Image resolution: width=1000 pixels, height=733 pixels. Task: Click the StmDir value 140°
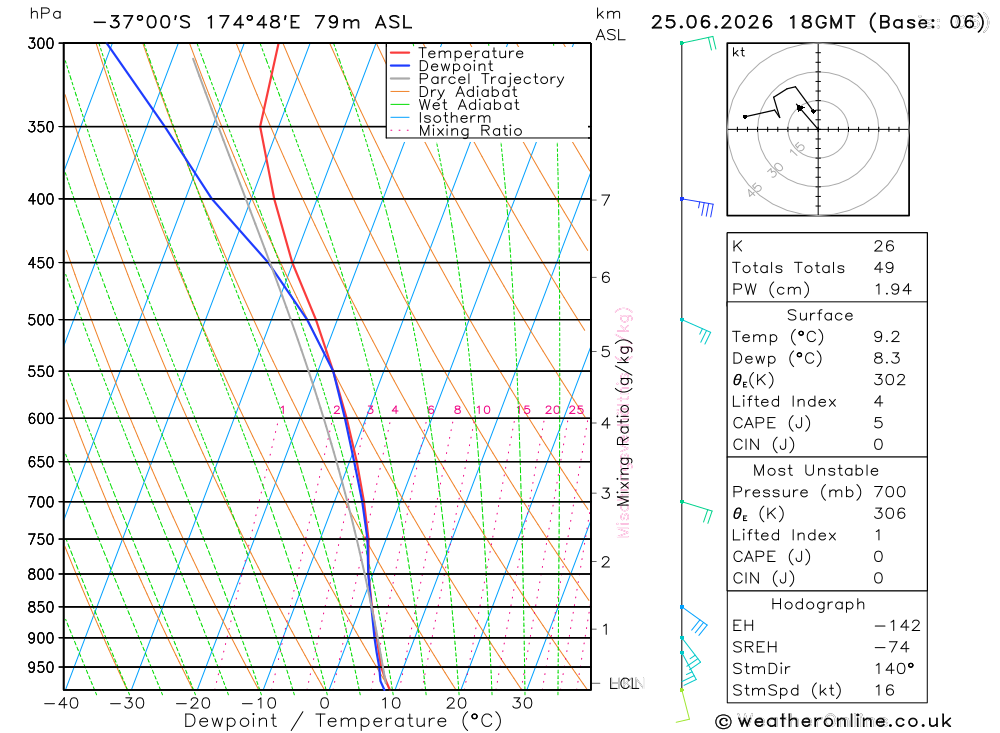[x=894, y=669]
